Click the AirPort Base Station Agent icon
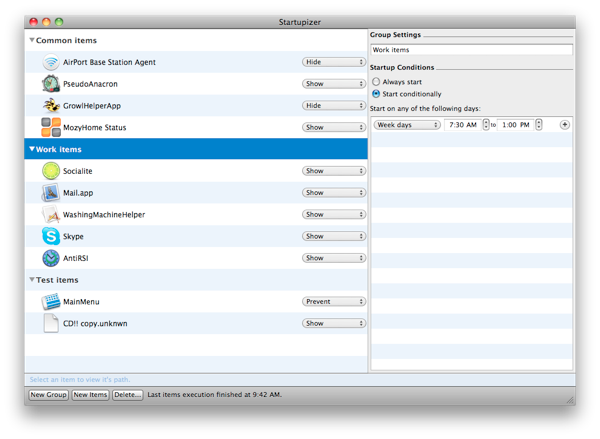Screen dimensions: 600x439 [x=51, y=62]
